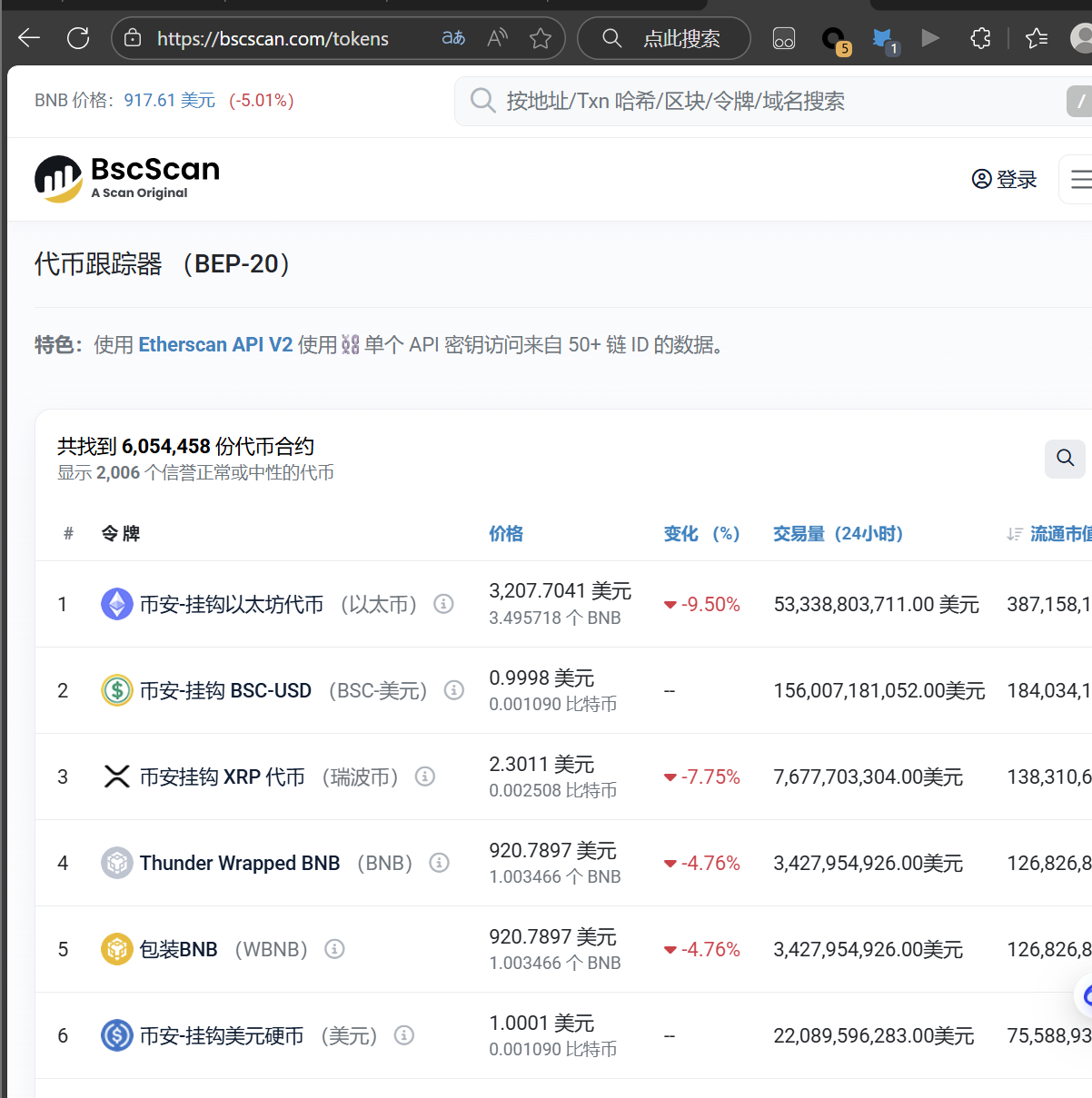This screenshot has height=1098, width=1092.
Task: Click the BSC-USD green dollar icon
Action: coord(117,690)
